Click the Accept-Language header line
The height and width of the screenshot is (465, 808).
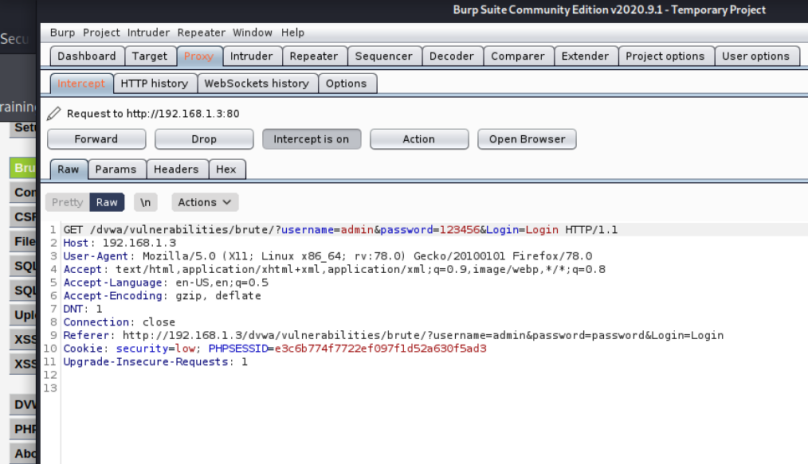click(x=166, y=283)
